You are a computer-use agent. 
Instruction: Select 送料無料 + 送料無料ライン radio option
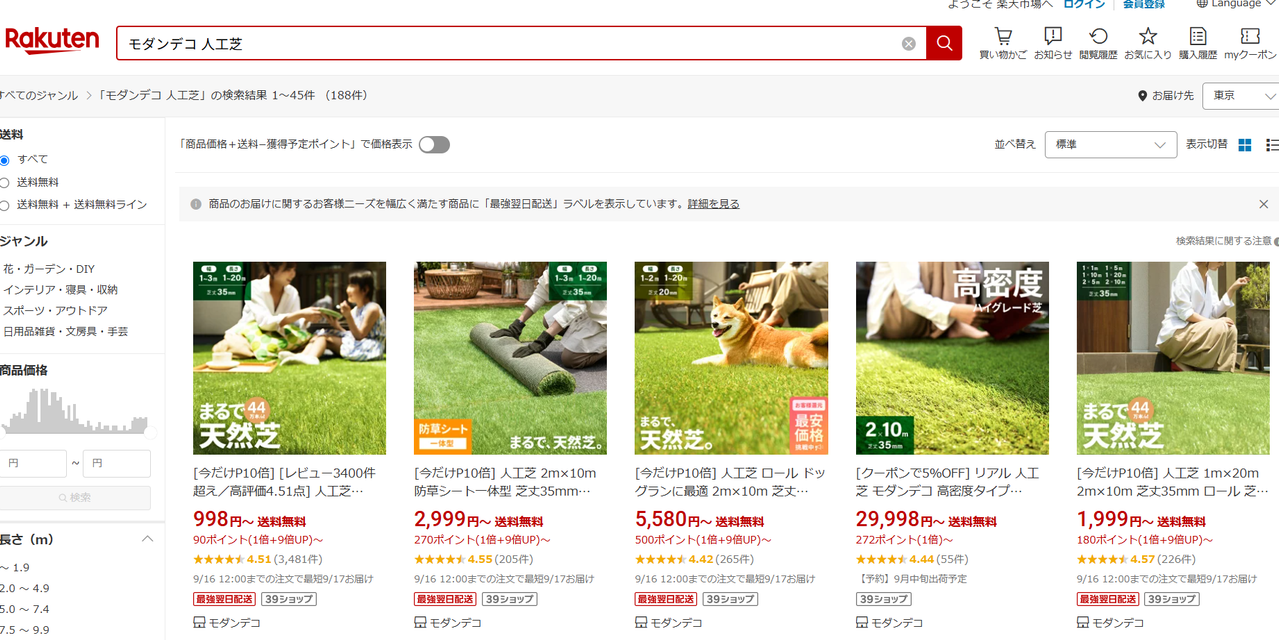[x=5, y=205]
